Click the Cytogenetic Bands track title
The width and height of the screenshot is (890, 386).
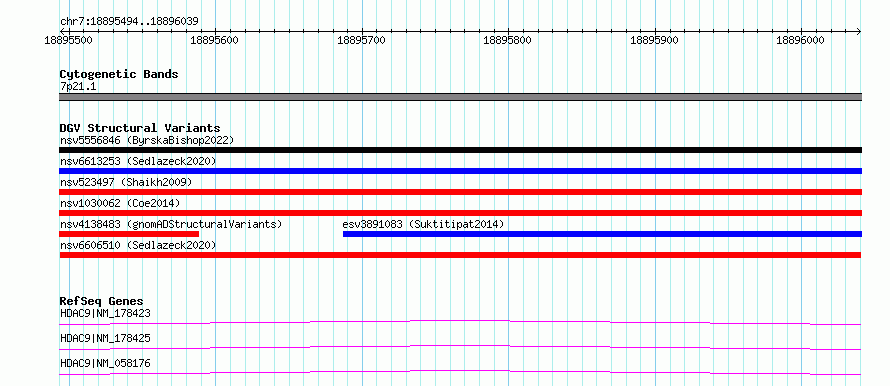tap(119, 74)
